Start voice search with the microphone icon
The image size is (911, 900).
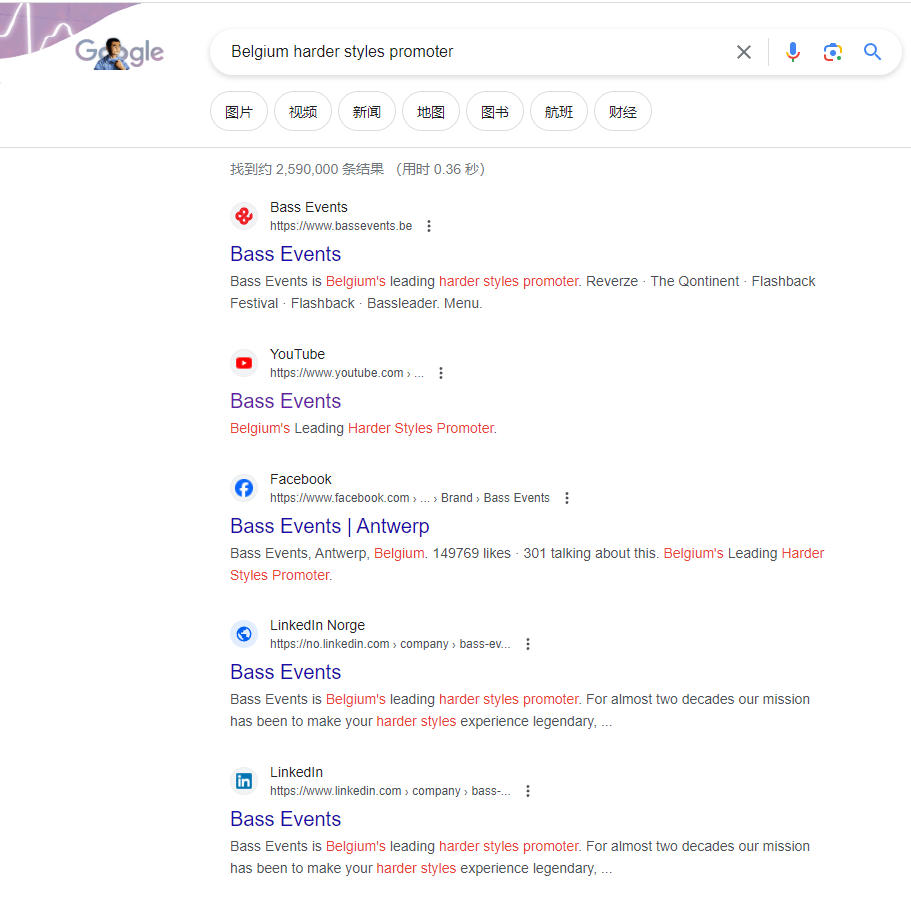[x=792, y=52]
